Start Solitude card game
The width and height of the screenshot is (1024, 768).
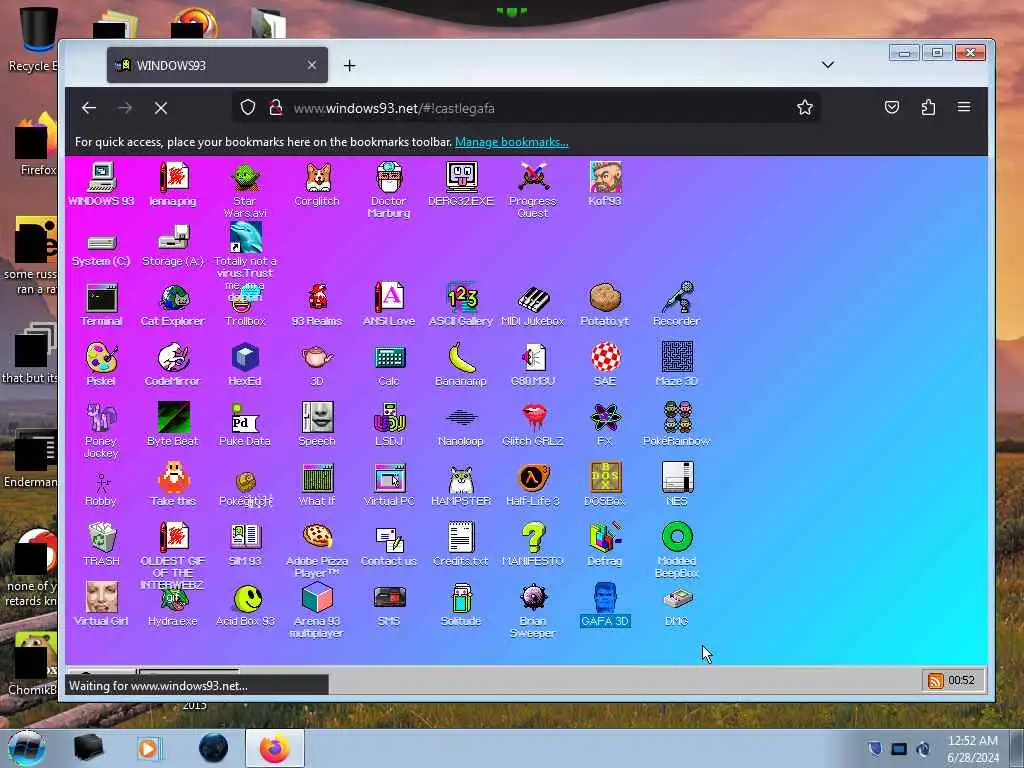click(461, 604)
